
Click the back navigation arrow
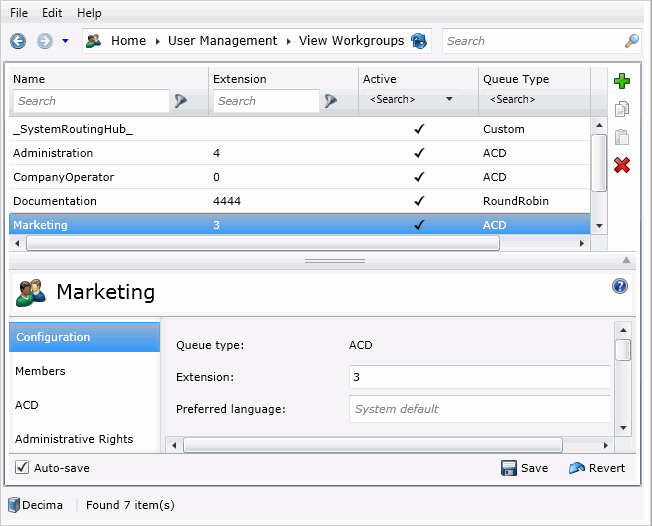coord(18,41)
